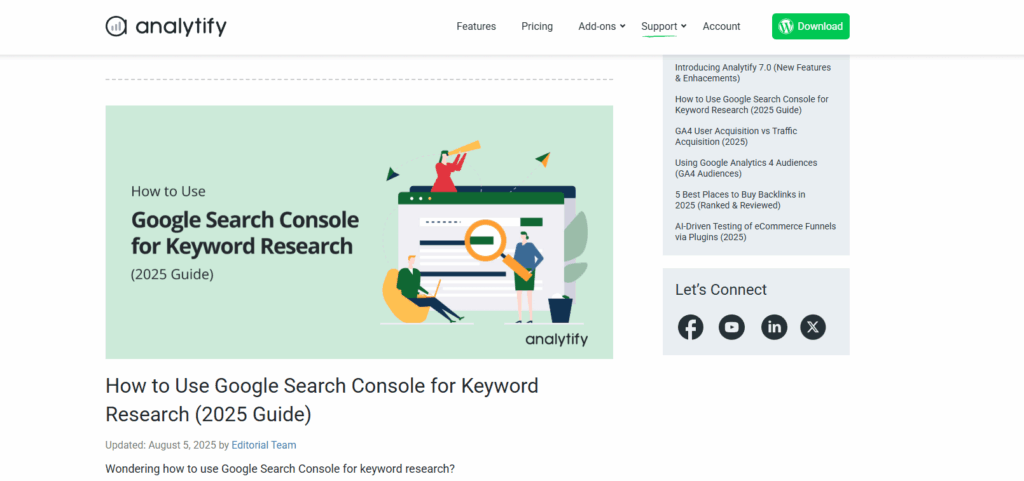Click the green Download button
Viewport: 1024px width, 481px height.
[x=810, y=26]
